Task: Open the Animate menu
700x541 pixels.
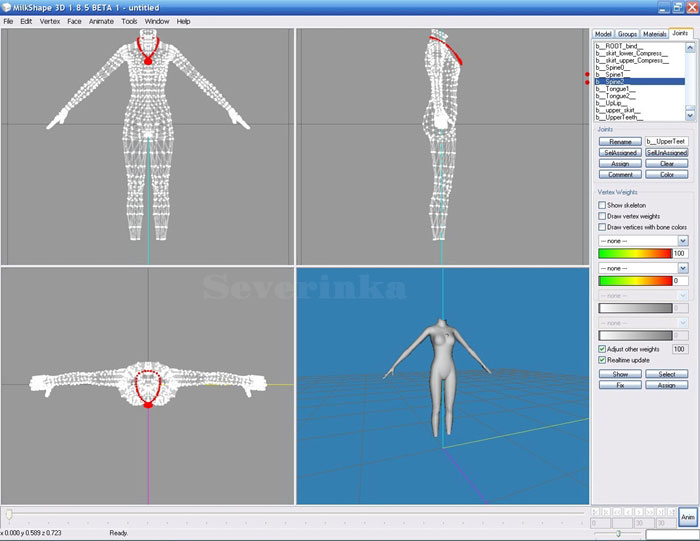Action: click(x=101, y=21)
